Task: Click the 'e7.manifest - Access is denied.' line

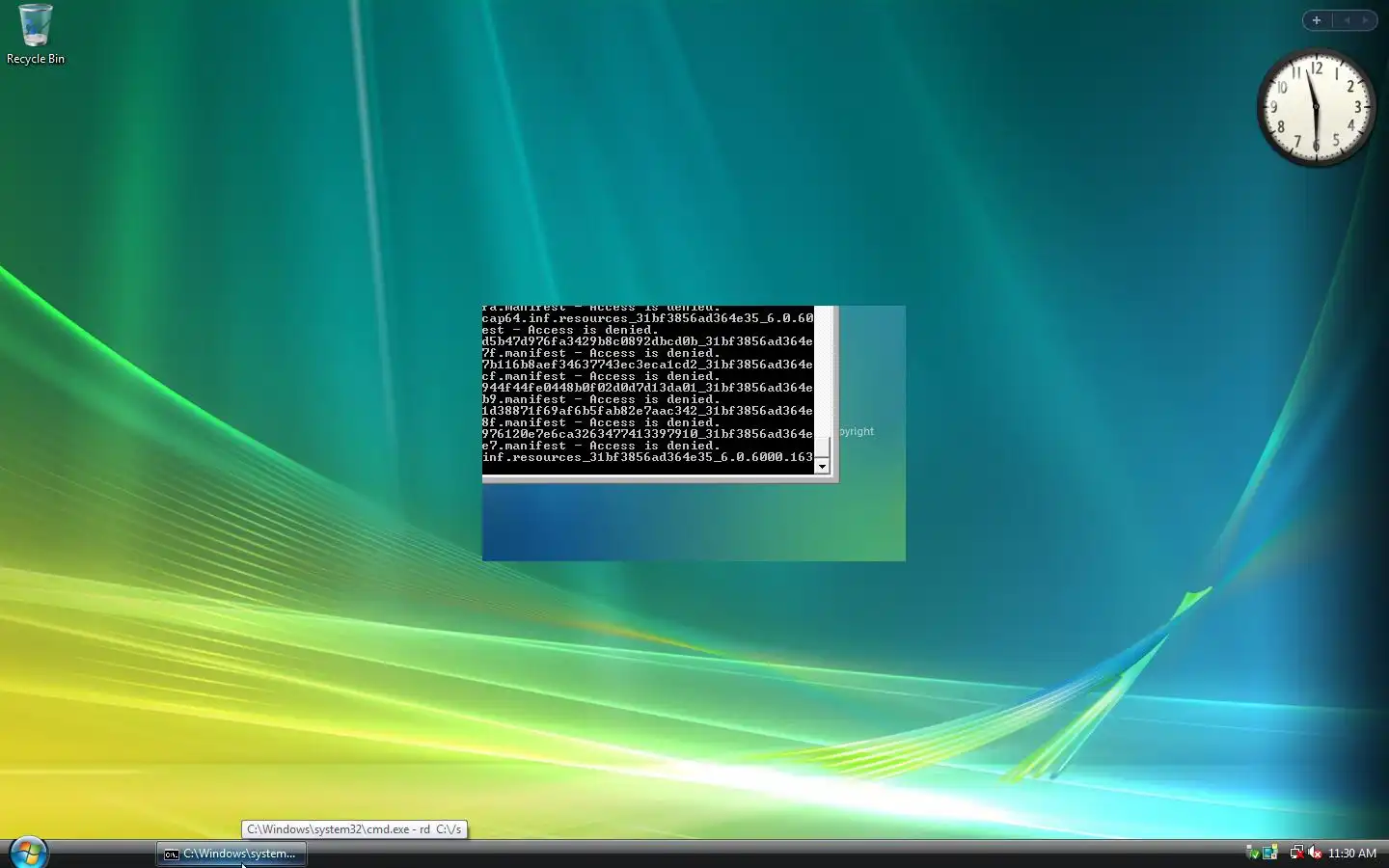Action: point(601,446)
